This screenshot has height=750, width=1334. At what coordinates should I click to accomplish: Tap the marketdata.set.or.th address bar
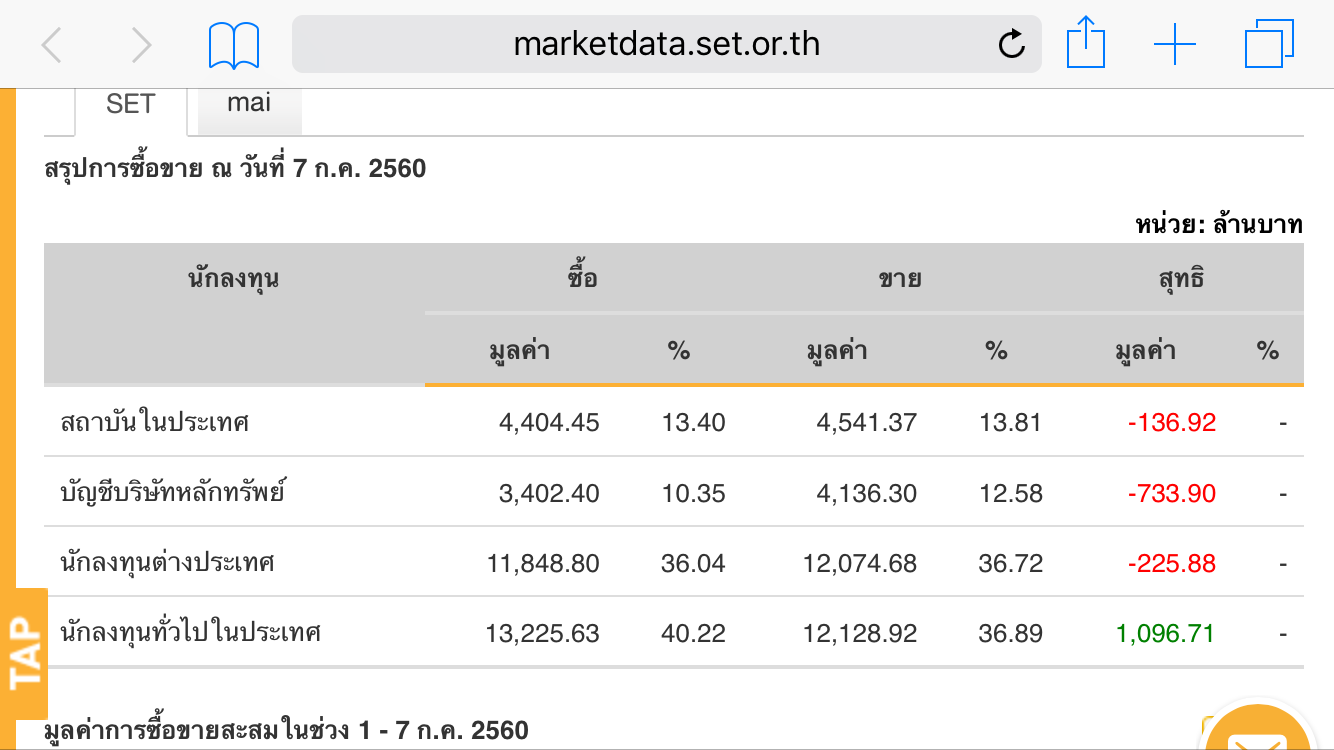[x=666, y=44]
